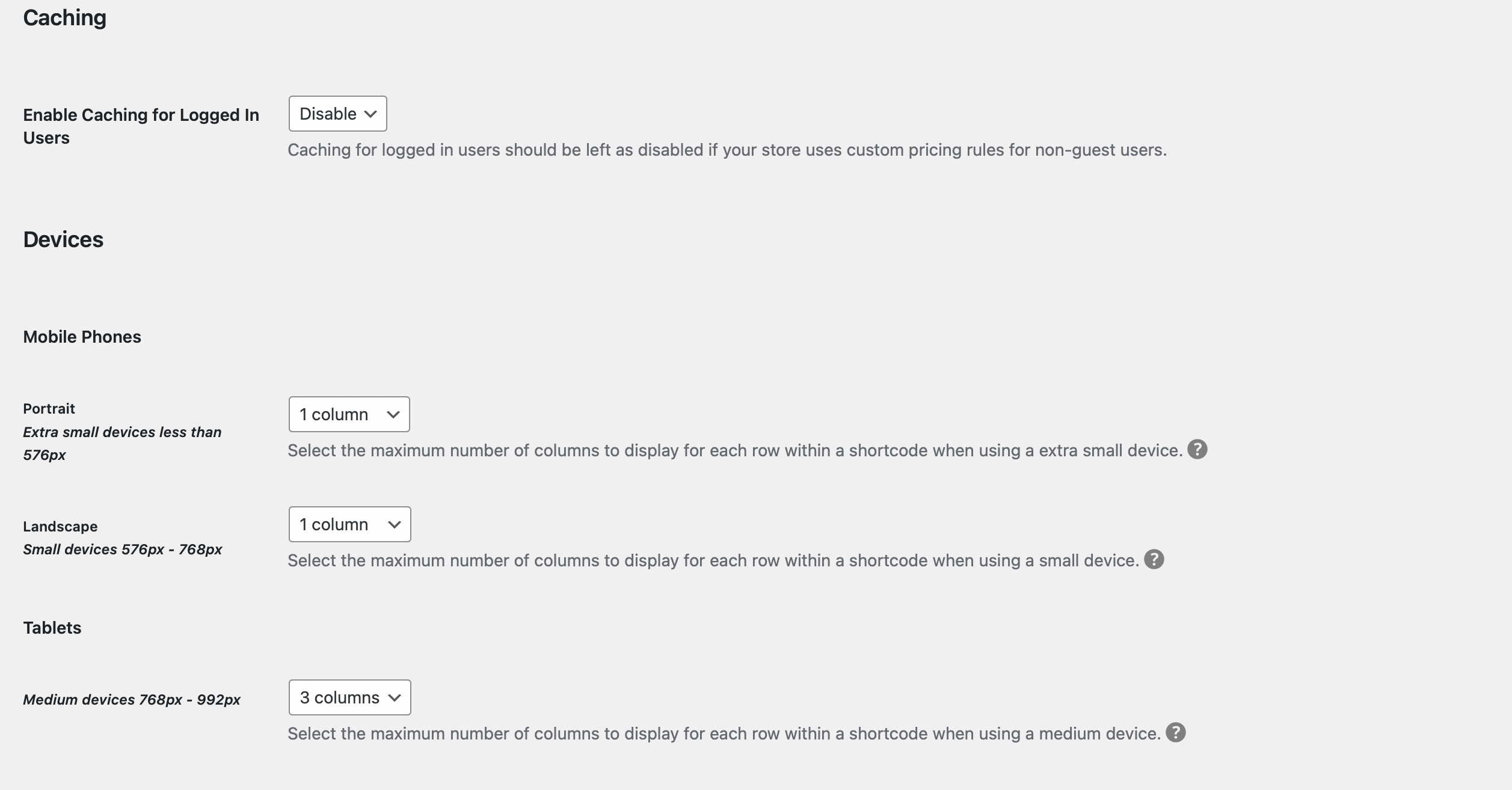The height and width of the screenshot is (790, 1512).
Task: Click the caching custom pricing rules description
Action: click(727, 150)
